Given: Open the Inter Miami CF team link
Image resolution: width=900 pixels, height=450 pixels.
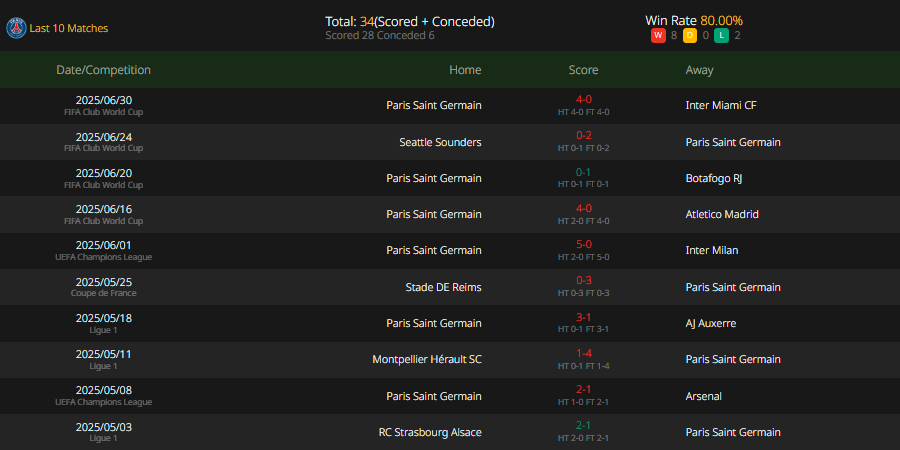Looking at the screenshot, I should 721,106.
